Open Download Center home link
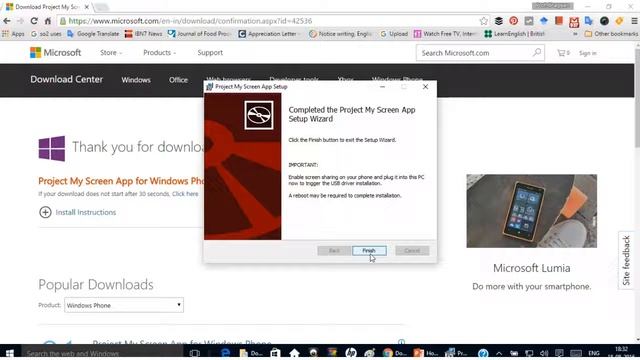Viewport: 640px width, 360px height. pos(67,80)
